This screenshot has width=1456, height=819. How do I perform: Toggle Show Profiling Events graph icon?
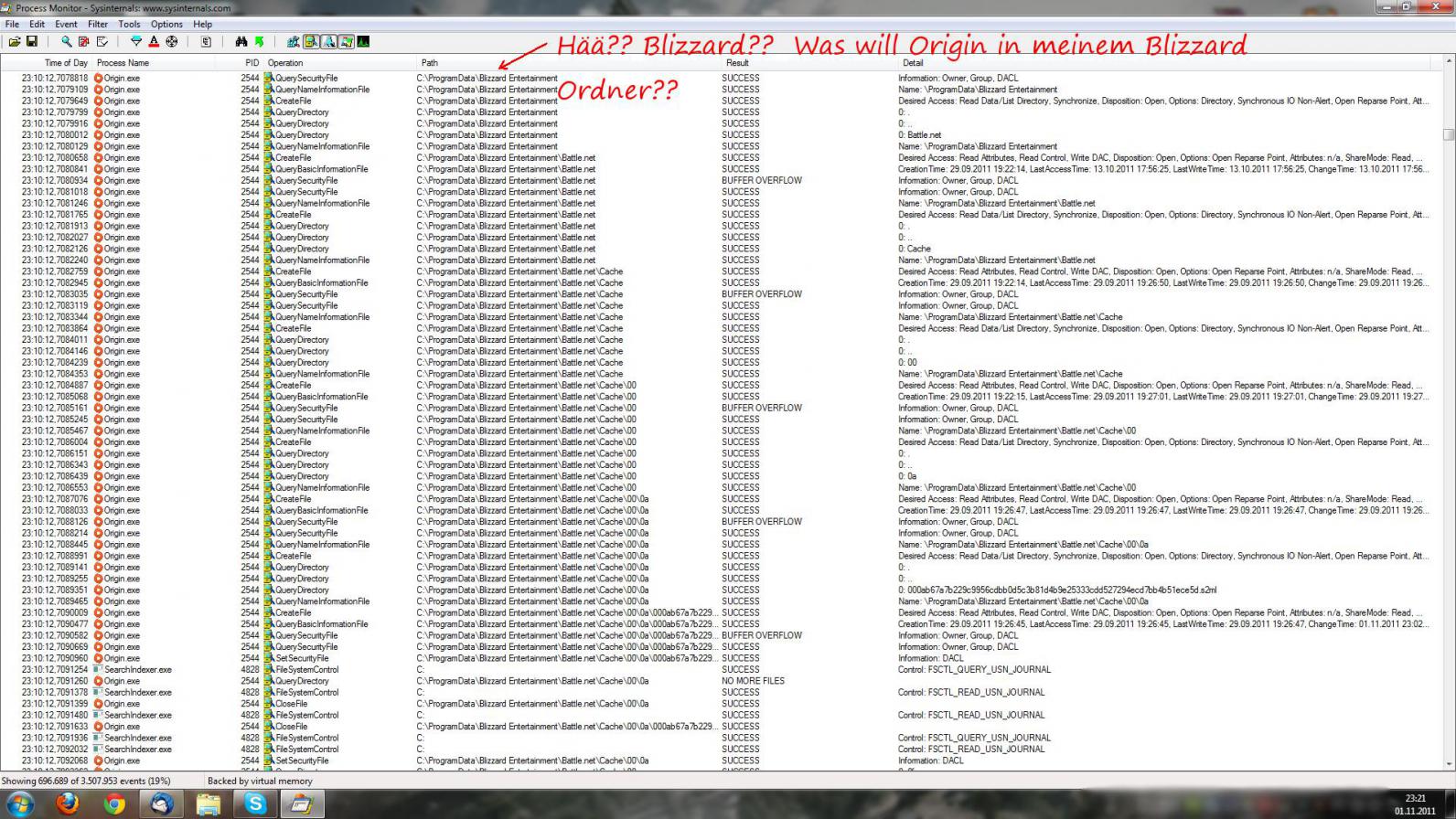point(363,41)
